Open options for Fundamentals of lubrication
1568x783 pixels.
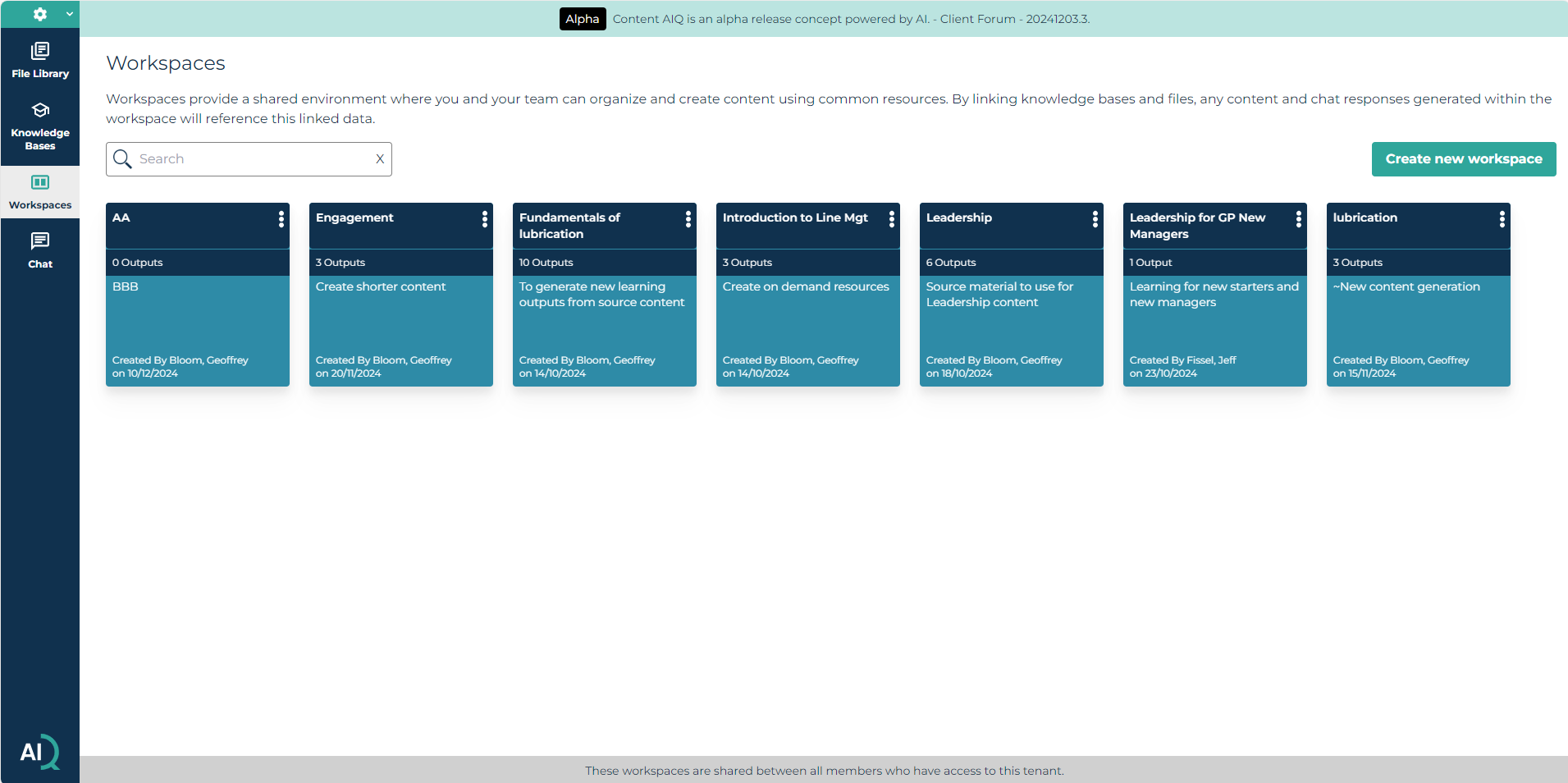688,219
